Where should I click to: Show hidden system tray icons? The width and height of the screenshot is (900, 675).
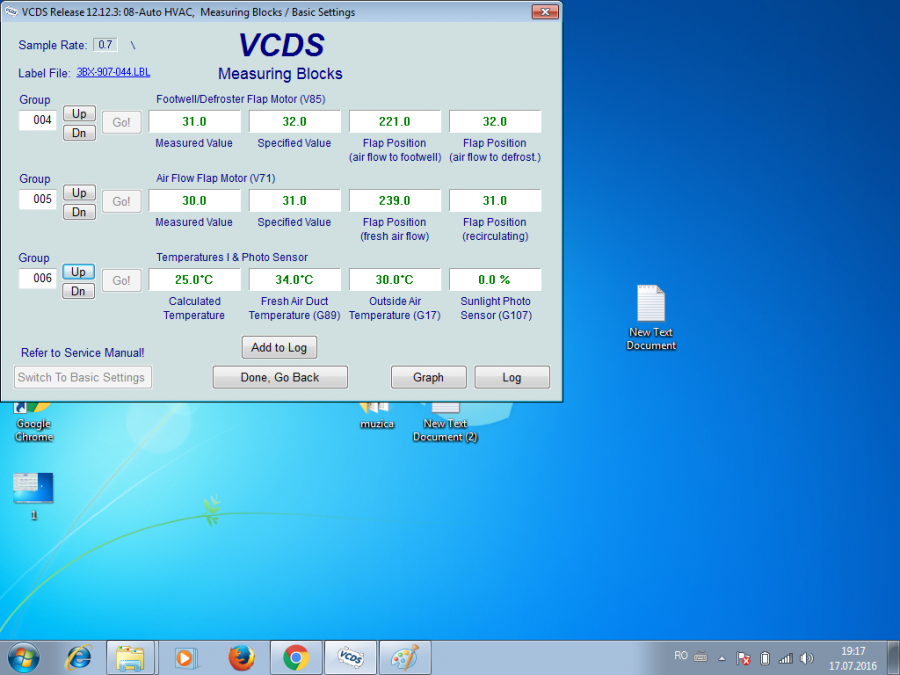point(721,658)
